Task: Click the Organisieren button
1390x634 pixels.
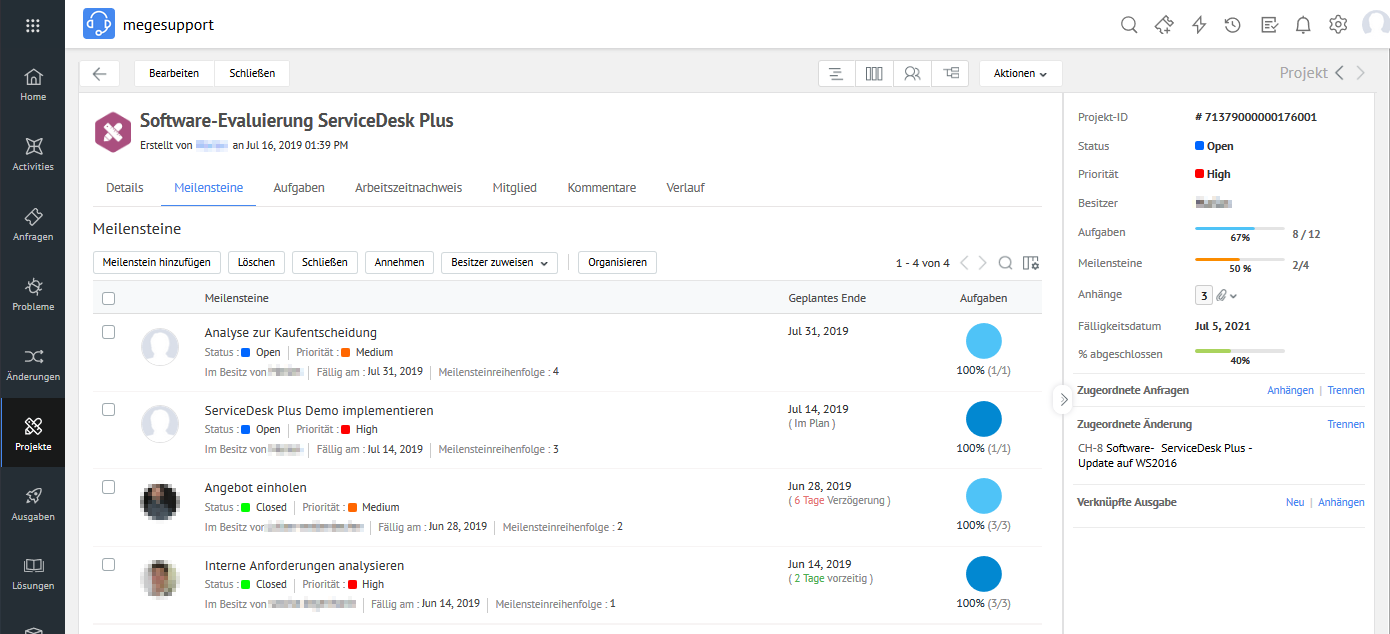Action: 617,262
